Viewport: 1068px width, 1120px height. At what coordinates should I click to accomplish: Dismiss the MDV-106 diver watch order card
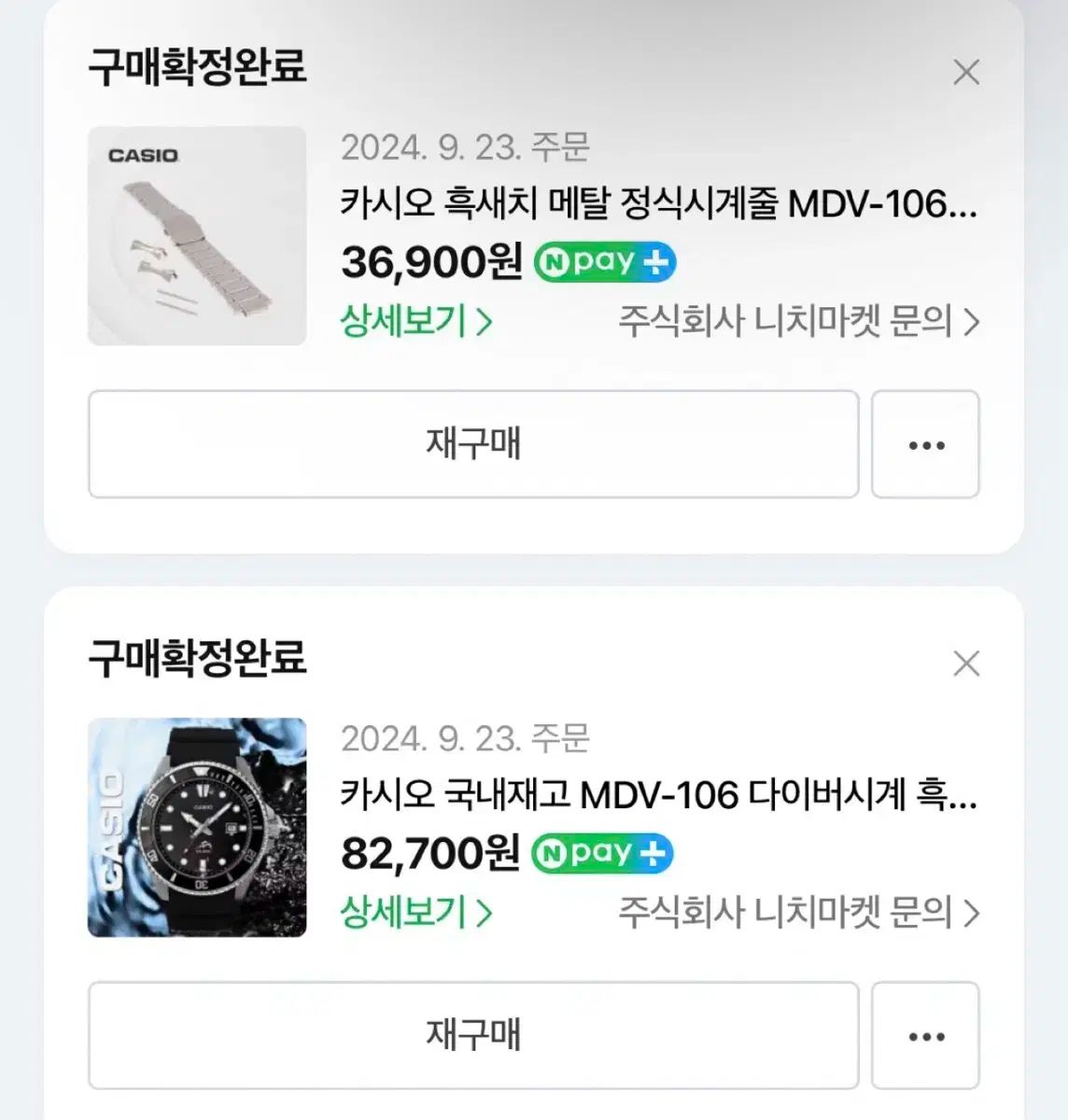(x=966, y=664)
